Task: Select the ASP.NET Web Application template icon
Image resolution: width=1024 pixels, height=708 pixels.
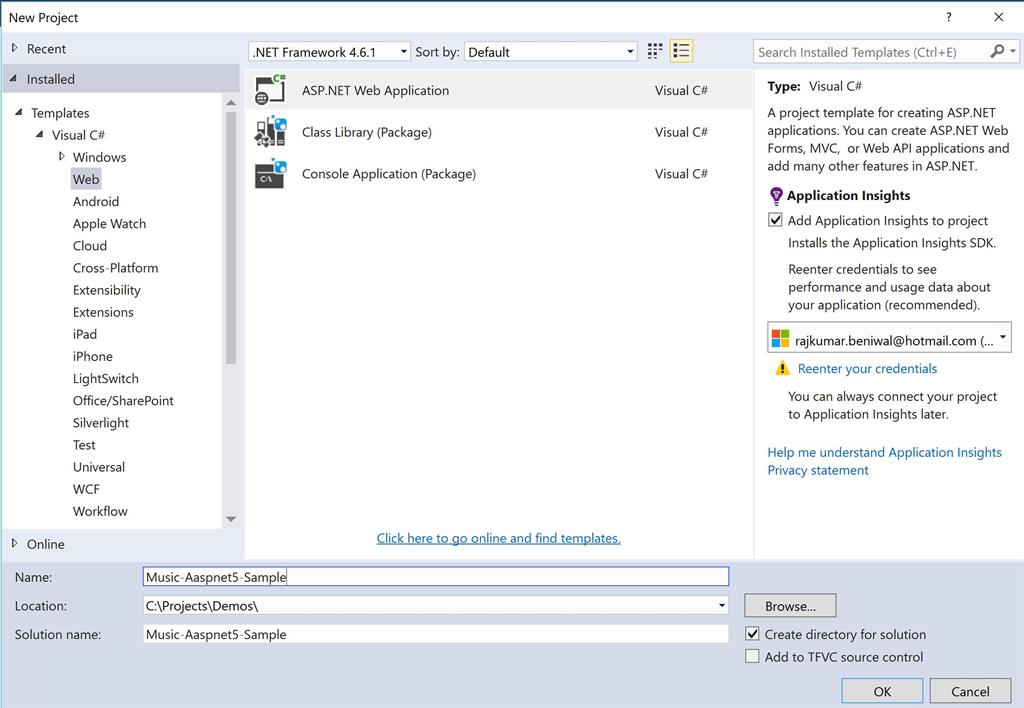Action: (270, 90)
